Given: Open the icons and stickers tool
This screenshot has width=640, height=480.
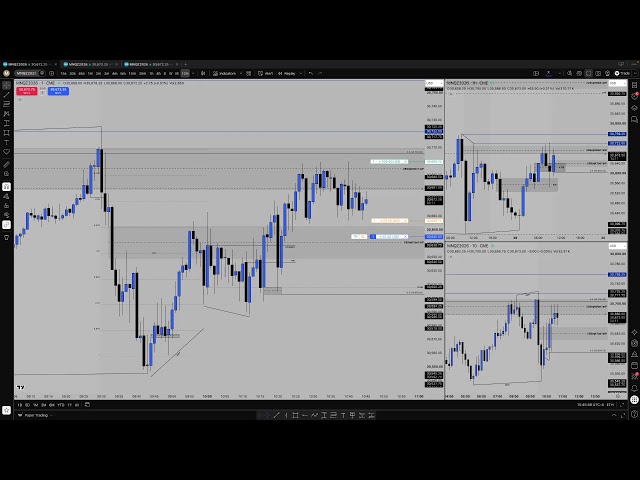Looking at the screenshot, I should tap(6, 152).
